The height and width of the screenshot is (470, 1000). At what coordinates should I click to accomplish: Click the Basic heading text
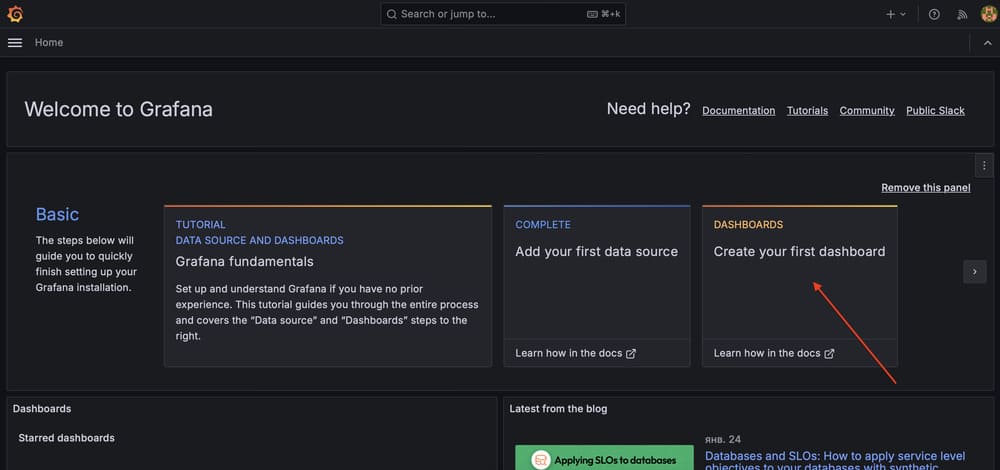click(x=57, y=214)
